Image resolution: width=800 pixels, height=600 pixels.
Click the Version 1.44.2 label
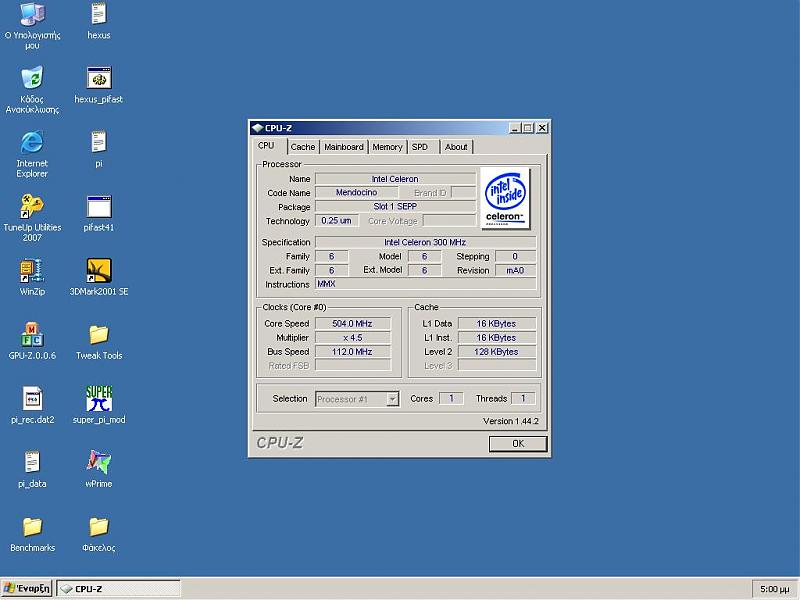[x=511, y=421]
